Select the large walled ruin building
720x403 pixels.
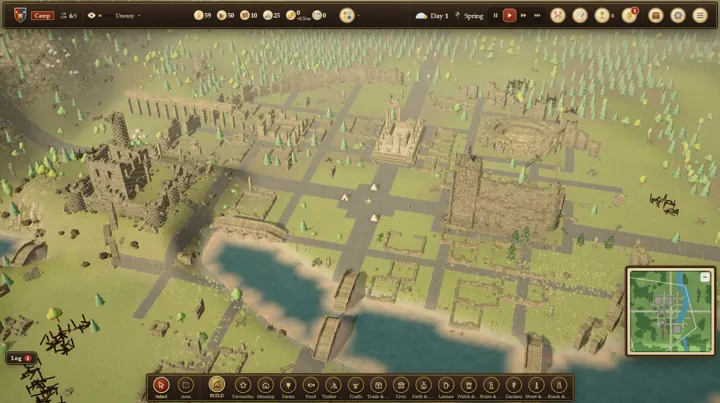(x=505, y=197)
